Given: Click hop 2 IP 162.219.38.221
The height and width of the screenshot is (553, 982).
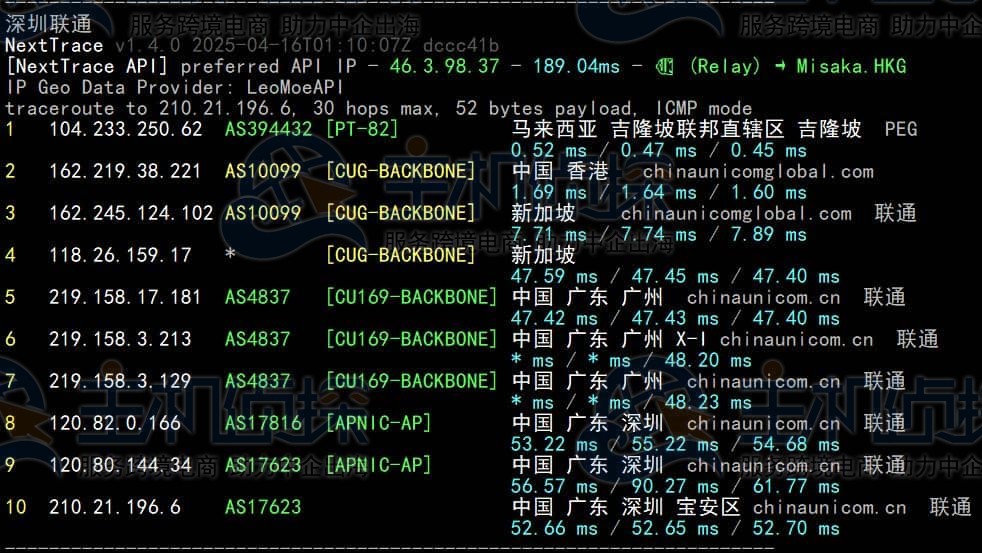Looking at the screenshot, I should tap(125, 172).
